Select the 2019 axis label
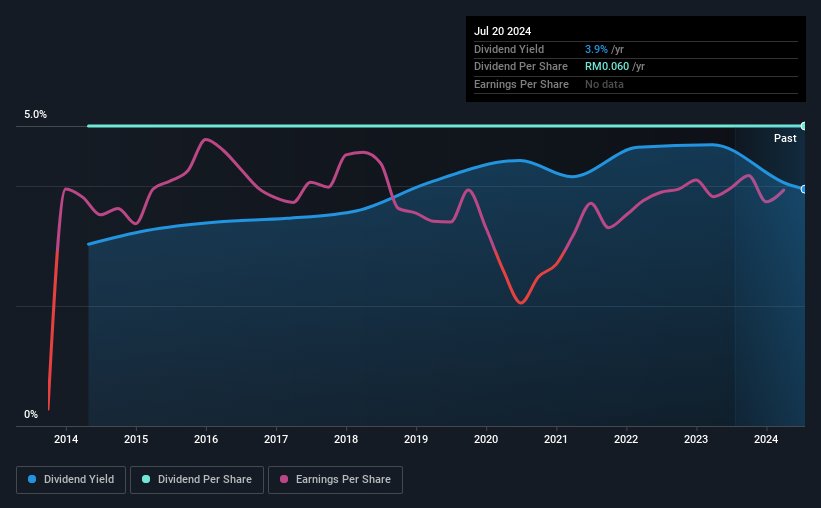This screenshot has width=821, height=508. pyautogui.click(x=416, y=439)
